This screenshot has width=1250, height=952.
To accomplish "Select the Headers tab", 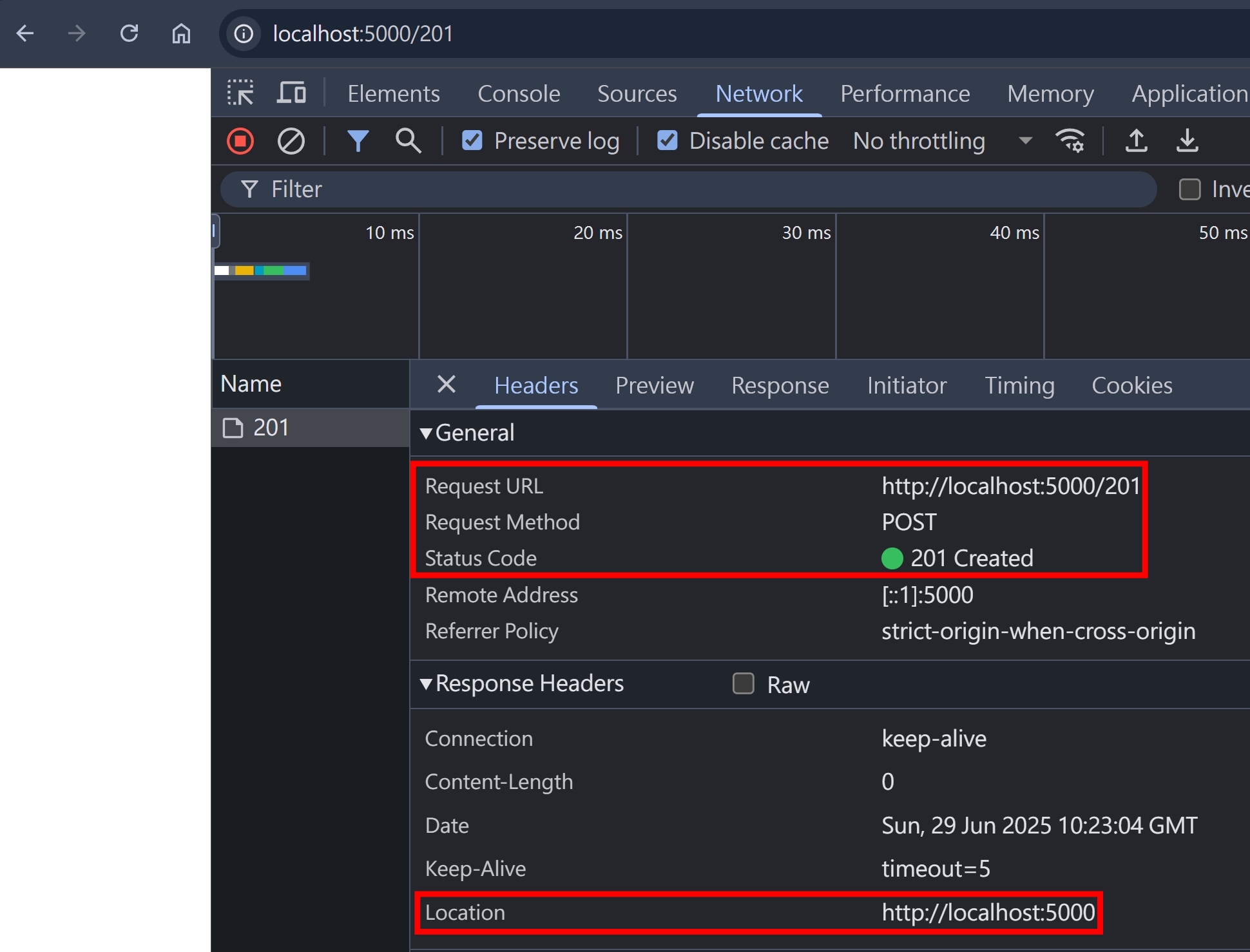I will click(536, 385).
